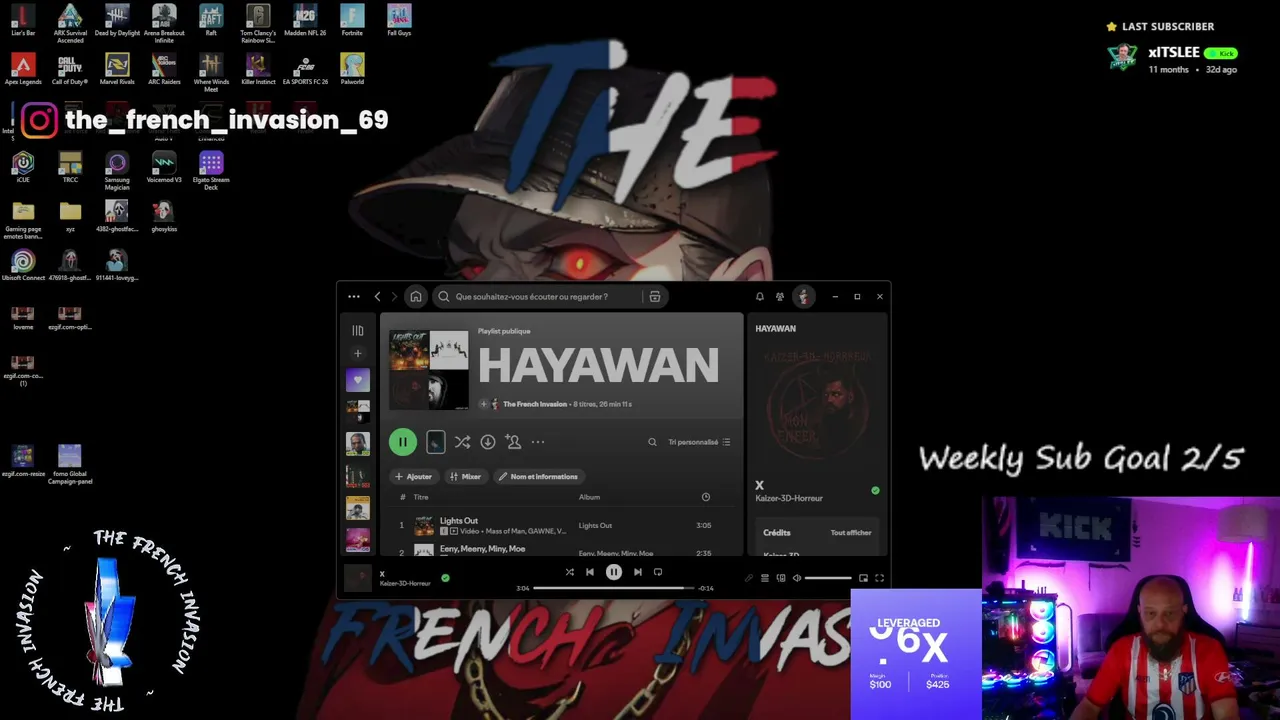The width and height of the screenshot is (1280, 720).
Task: Launch Apex Legends from the desktop
Action: pos(23,69)
